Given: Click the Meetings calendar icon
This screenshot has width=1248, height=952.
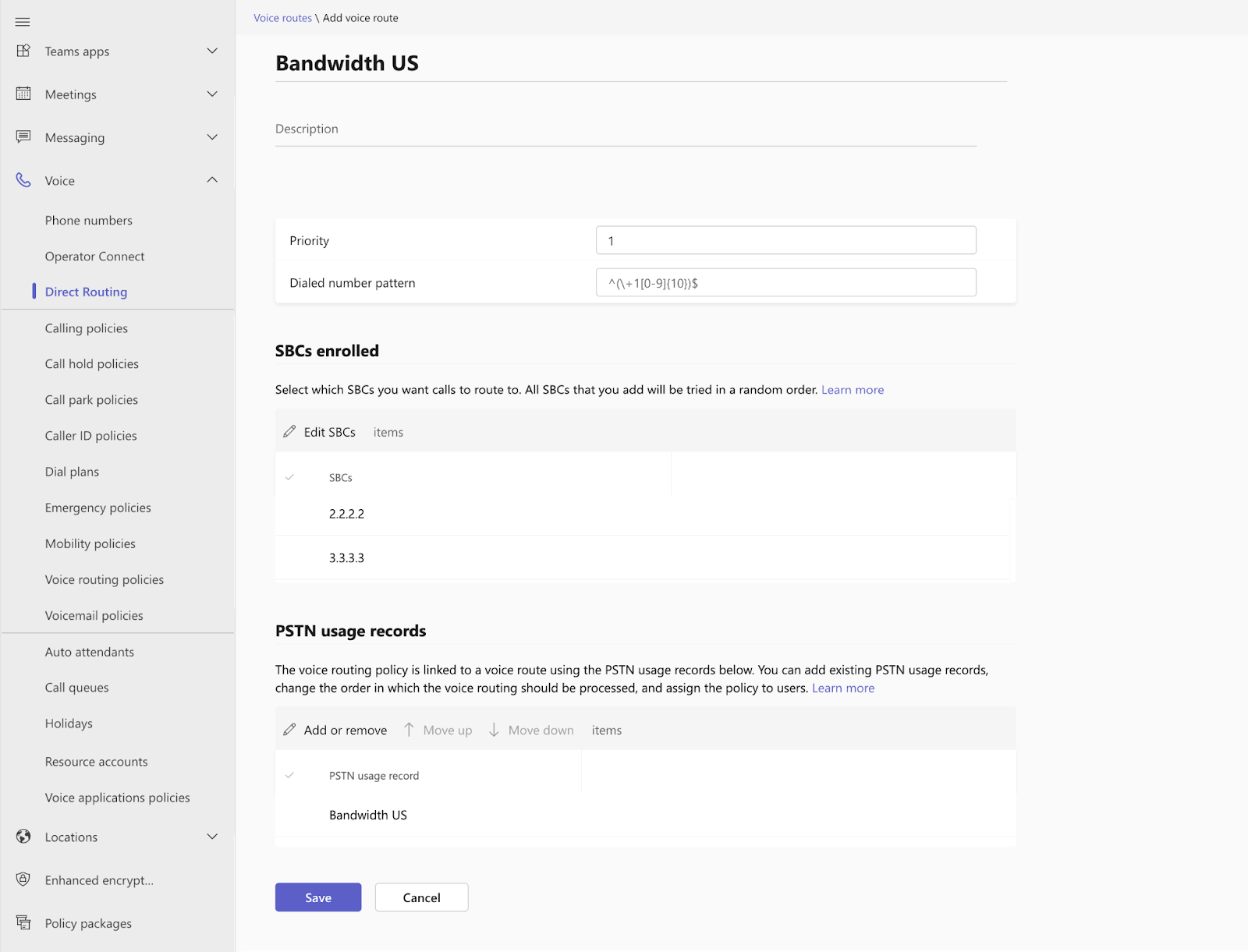Looking at the screenshot, I should click(23, 94).
